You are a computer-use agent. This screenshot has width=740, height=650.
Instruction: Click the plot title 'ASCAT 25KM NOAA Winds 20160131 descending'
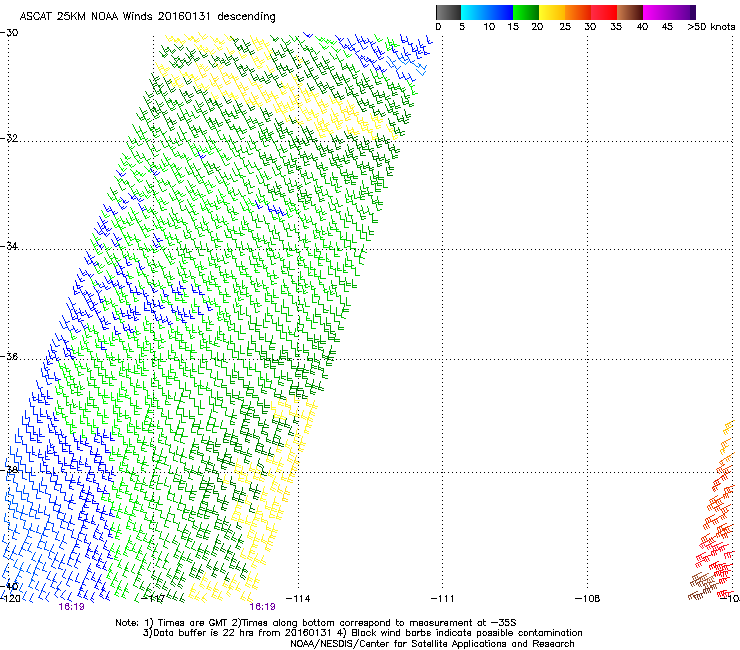coord(147,17)
